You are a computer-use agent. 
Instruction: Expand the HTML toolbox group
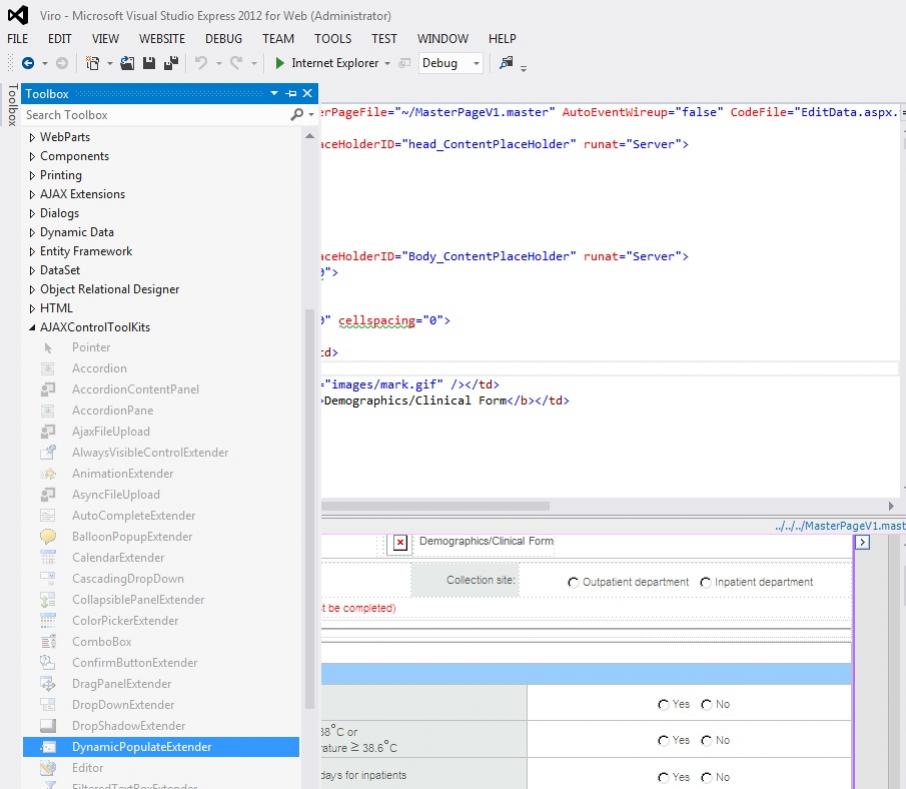tap(32, 308)
